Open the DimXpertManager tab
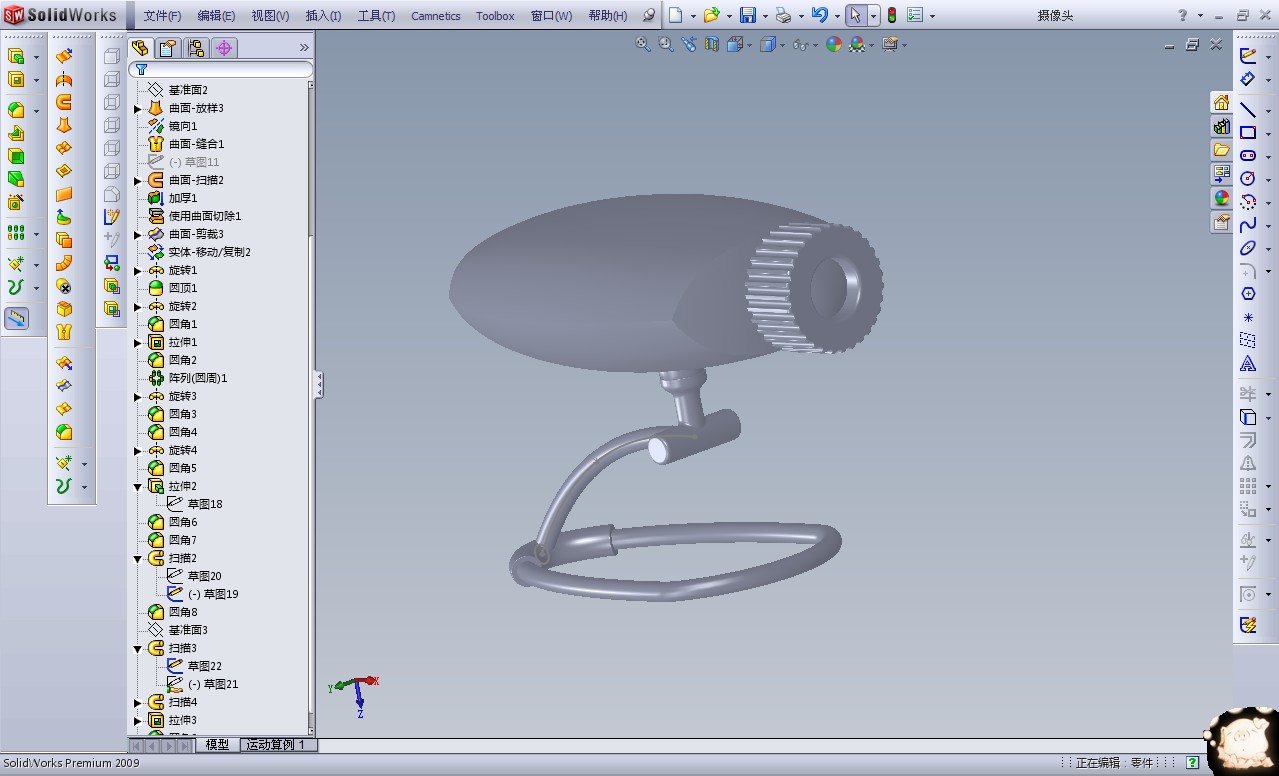The height and width of the screenshot is (776, 1279). tap(224, 47)
